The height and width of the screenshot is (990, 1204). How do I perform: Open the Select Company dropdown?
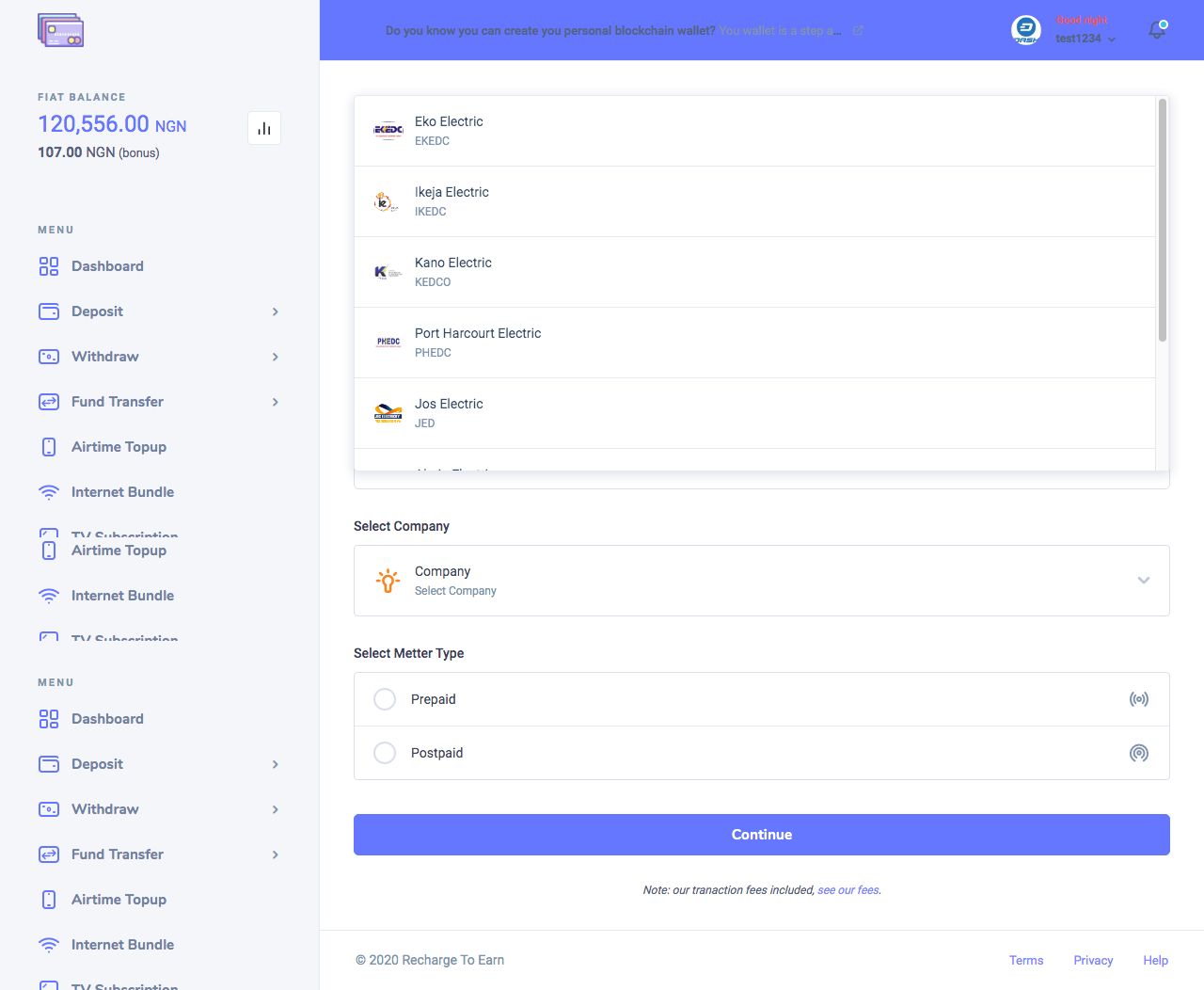pyautogui.click(x=762, y=581)
